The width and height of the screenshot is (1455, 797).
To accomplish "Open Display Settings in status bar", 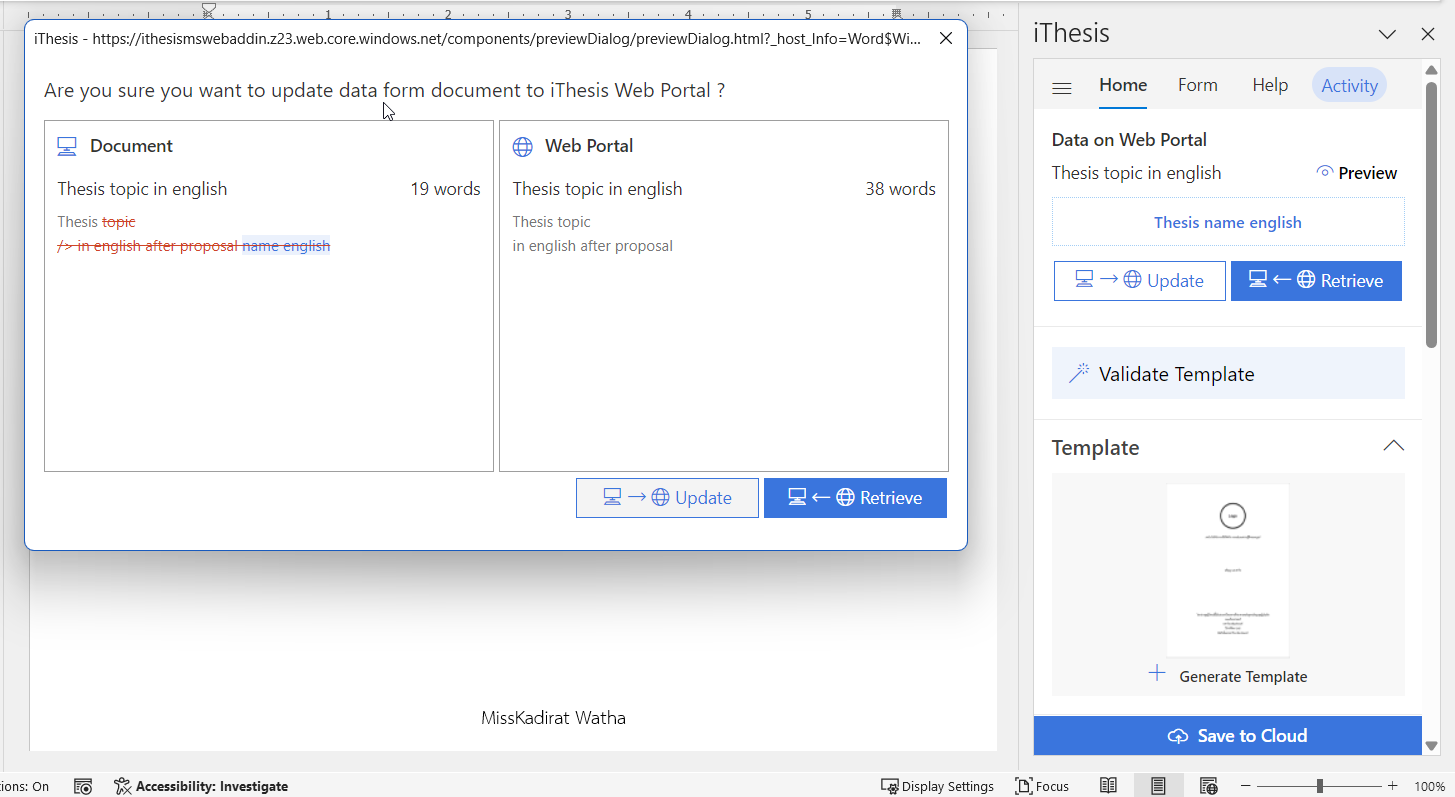I will (937, 787).
